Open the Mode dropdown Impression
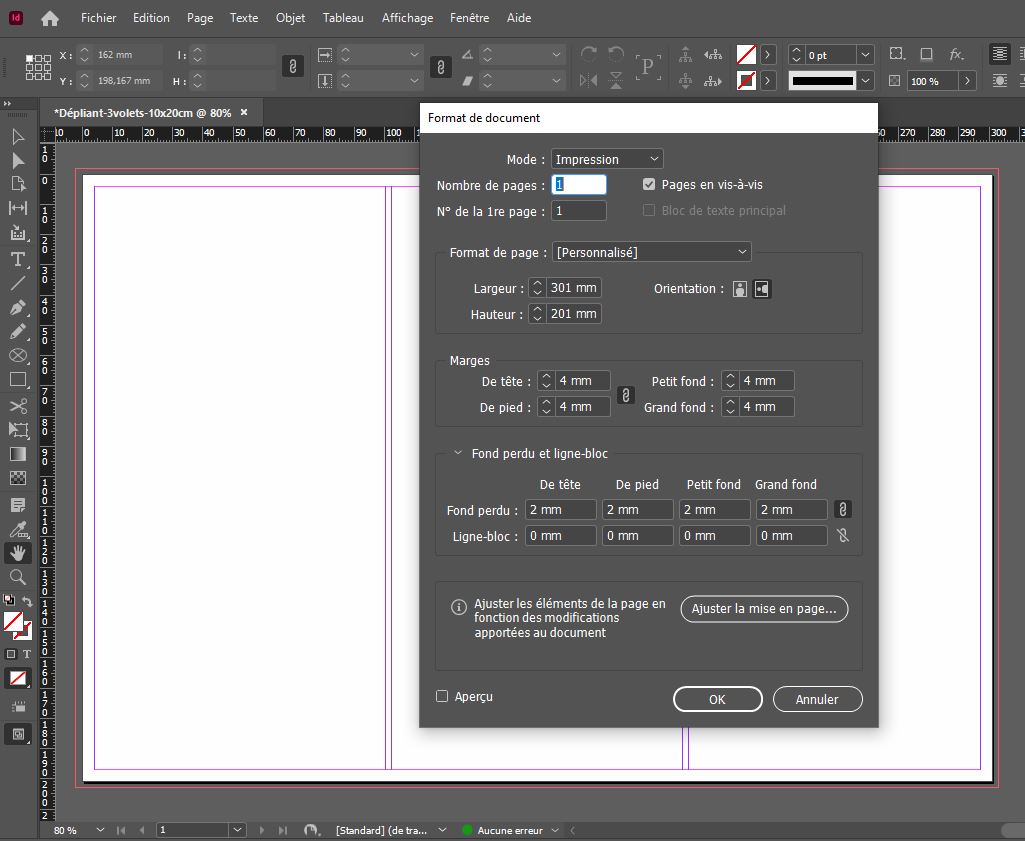Image resolution: width=1025 pixels, height=841 pixels. click(607, 159)
